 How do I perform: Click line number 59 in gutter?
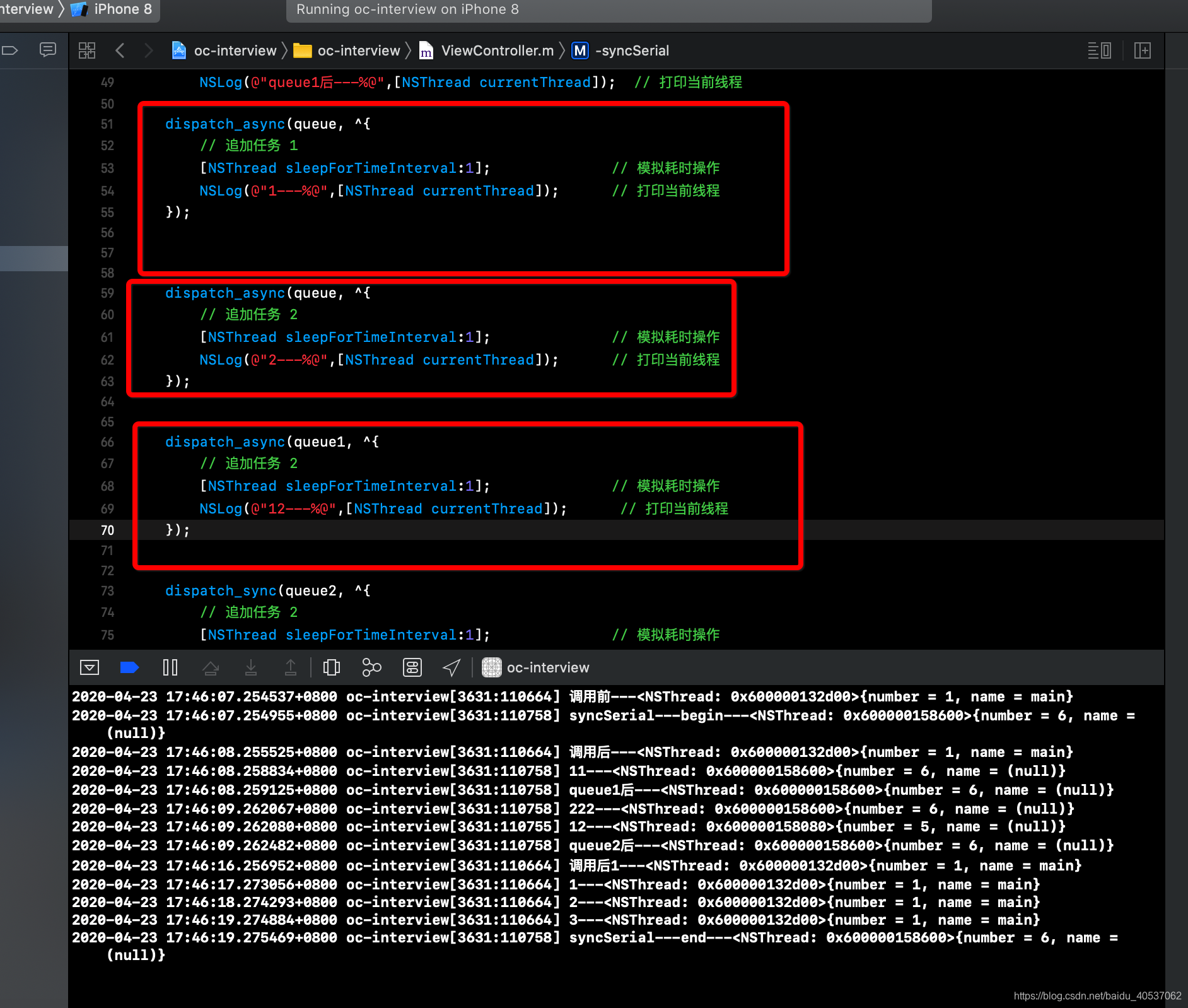(x=107, y=293)
